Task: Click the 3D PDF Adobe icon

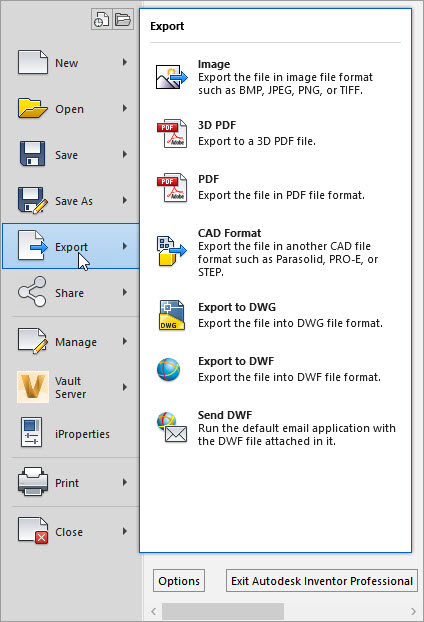Action: coord(172,133)
